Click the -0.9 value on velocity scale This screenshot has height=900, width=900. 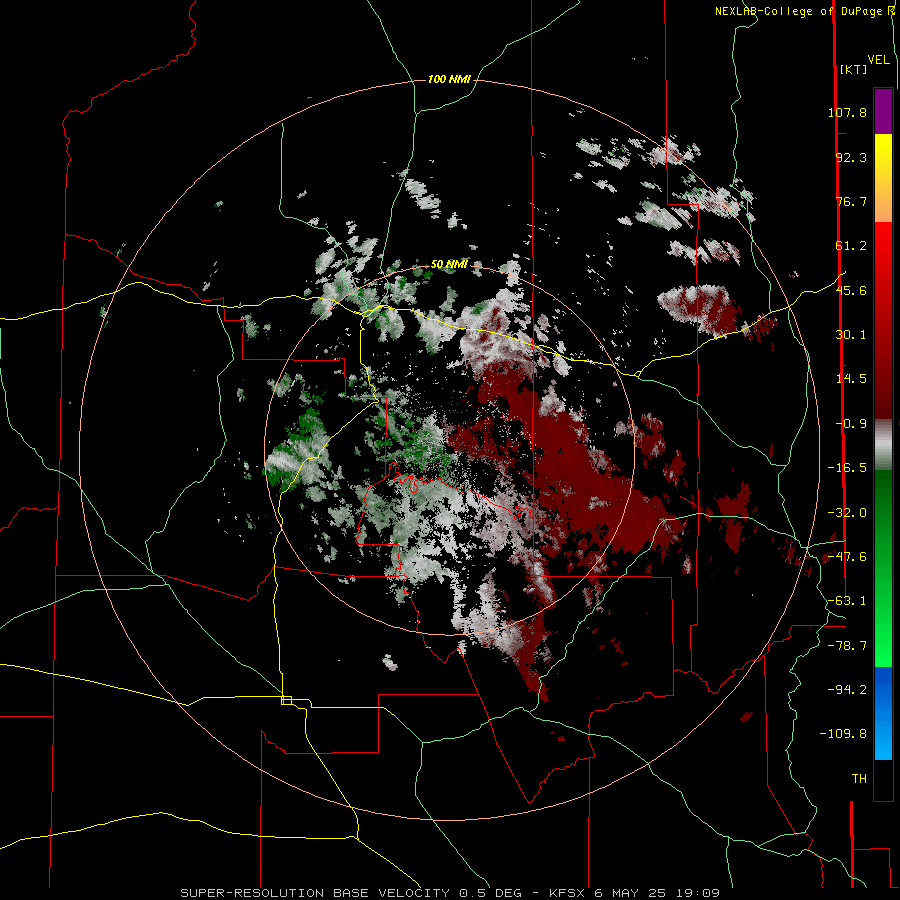pyautogui.click(x=851, y=424)
